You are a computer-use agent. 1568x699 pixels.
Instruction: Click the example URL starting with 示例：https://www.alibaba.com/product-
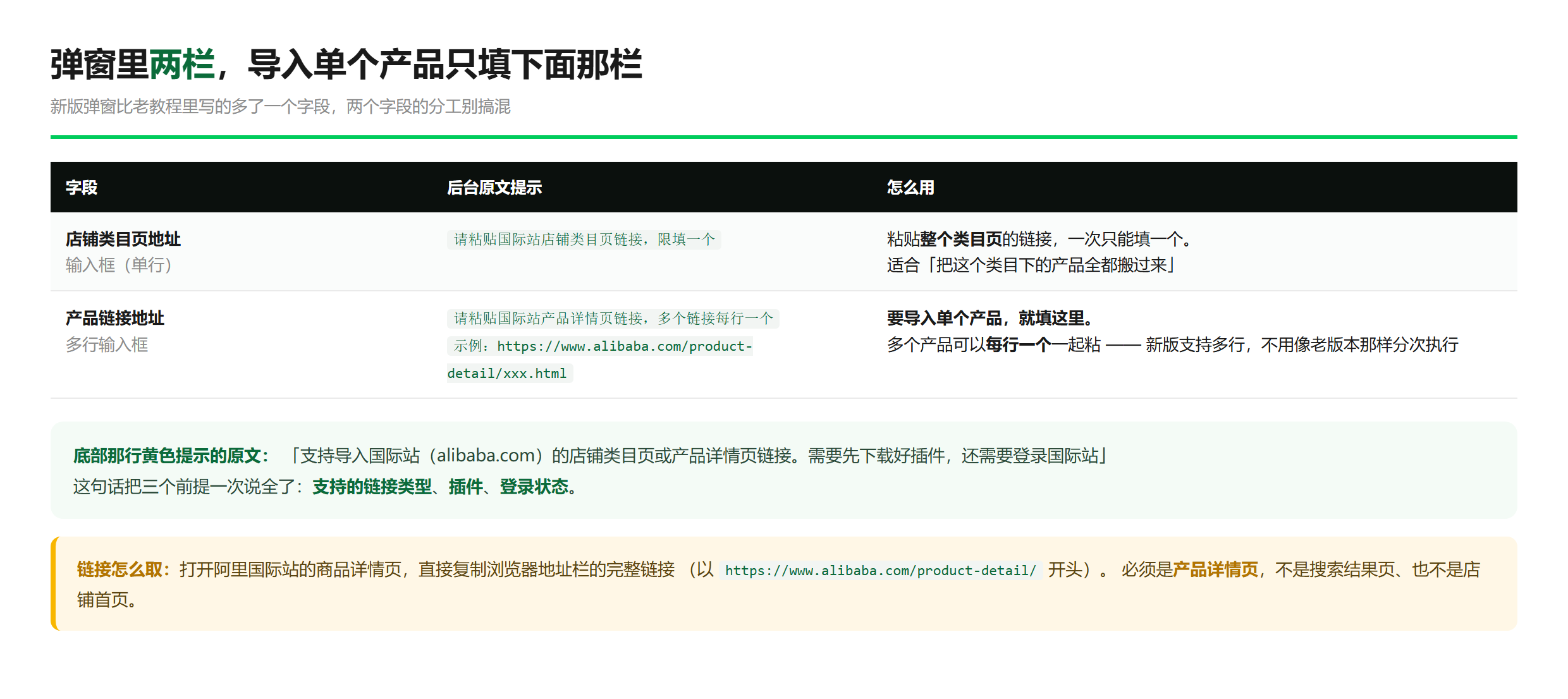[600, 346]
